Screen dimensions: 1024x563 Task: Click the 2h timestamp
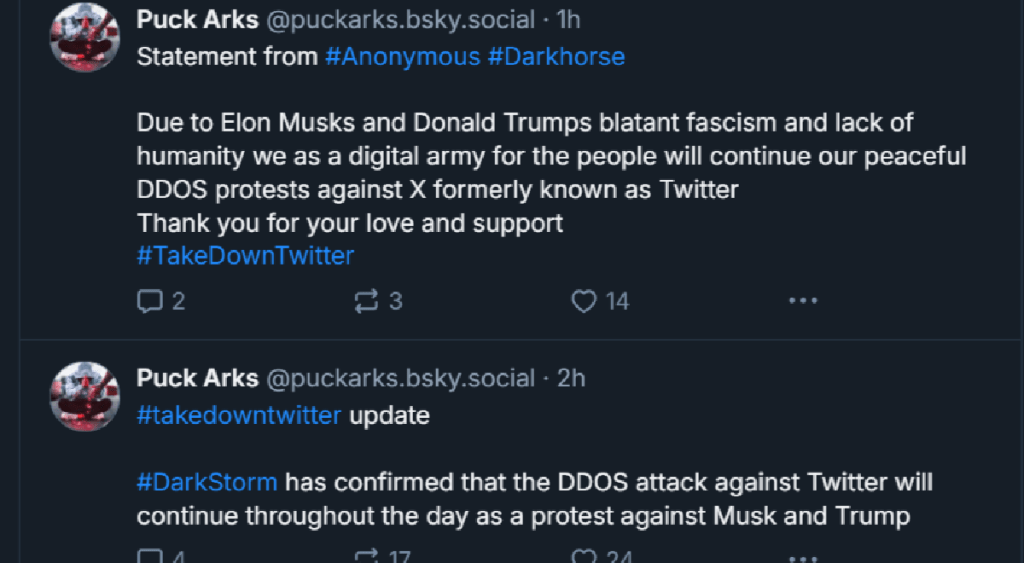[571, 378]
